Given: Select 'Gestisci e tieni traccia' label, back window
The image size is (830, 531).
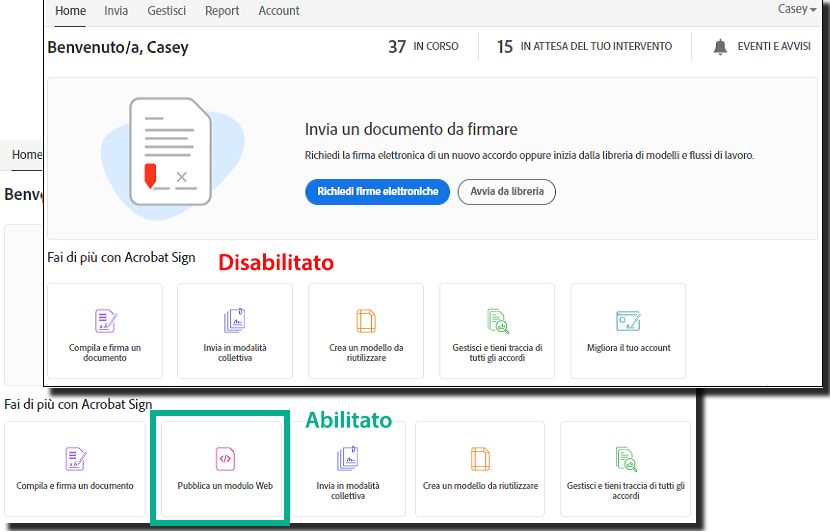Looking at the screenshot, I should click(626, 490).
